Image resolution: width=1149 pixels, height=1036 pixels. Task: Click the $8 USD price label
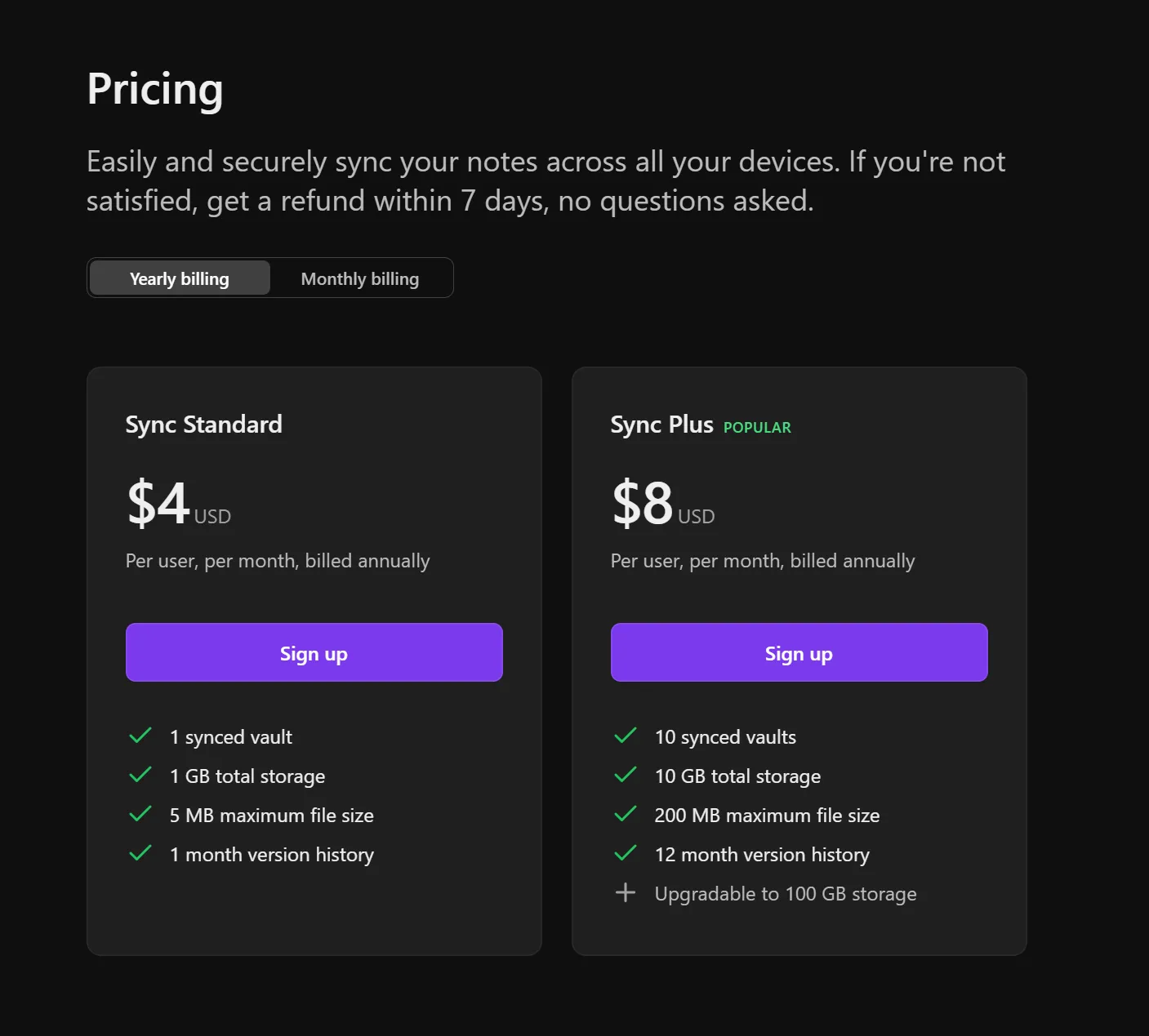point(662,505)
